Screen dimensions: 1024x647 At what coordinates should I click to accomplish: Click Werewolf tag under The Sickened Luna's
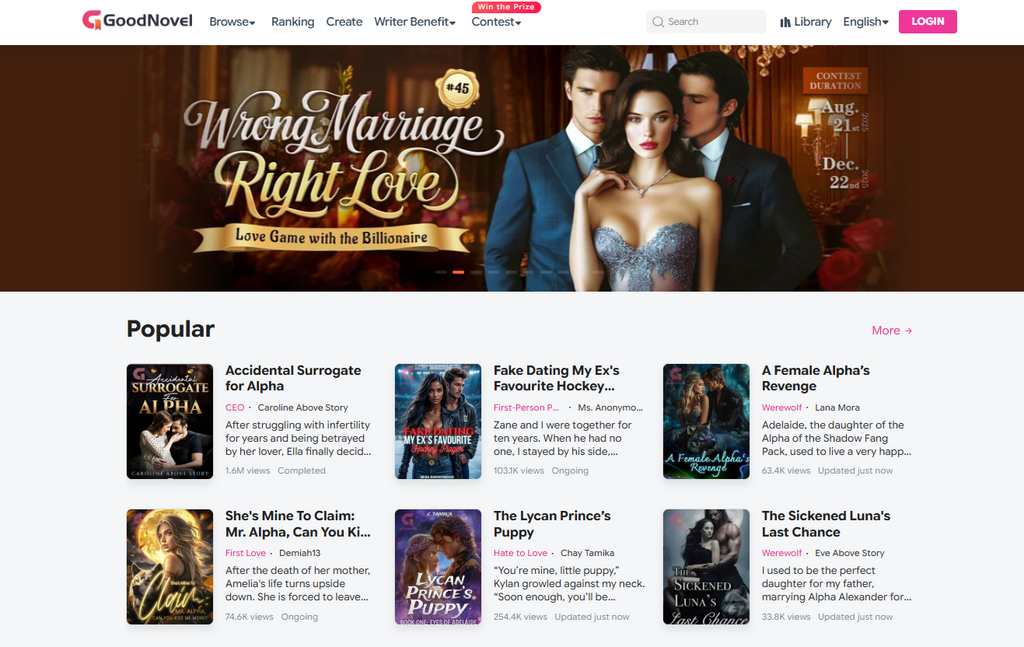(x=782, y=553)
